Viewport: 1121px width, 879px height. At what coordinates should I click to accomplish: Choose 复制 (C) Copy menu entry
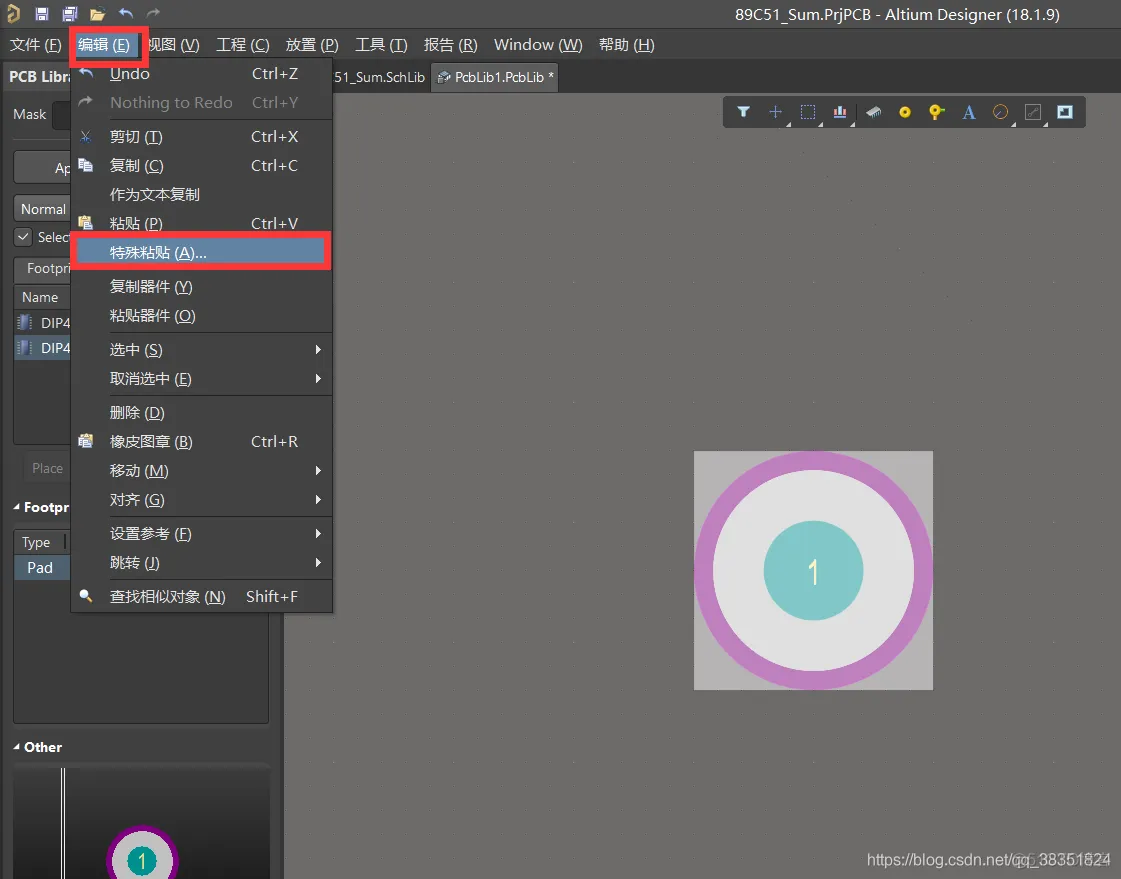pyautogui.click(x=202, y=165)
